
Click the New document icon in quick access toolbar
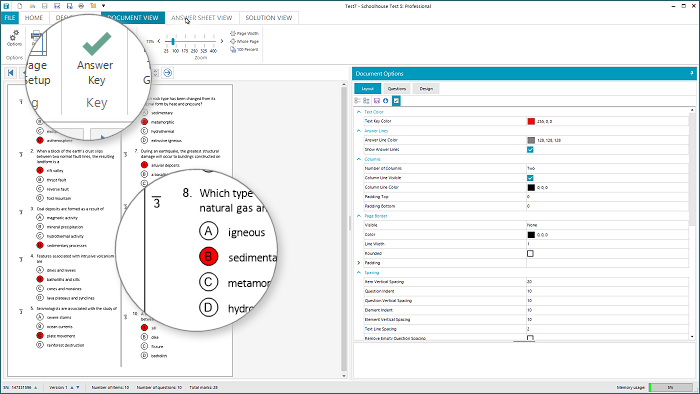tap(20, 6)
